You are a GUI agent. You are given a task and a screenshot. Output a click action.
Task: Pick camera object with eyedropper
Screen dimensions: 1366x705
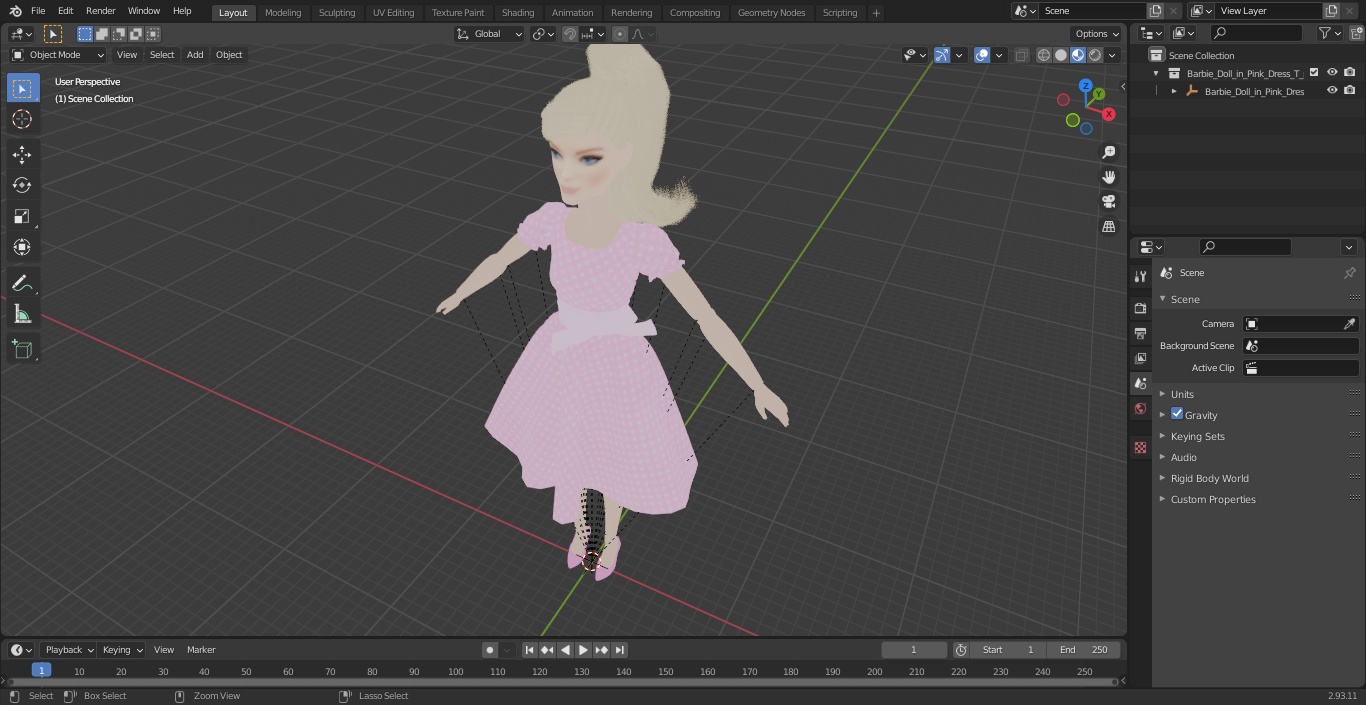[x=1349, y=324]
